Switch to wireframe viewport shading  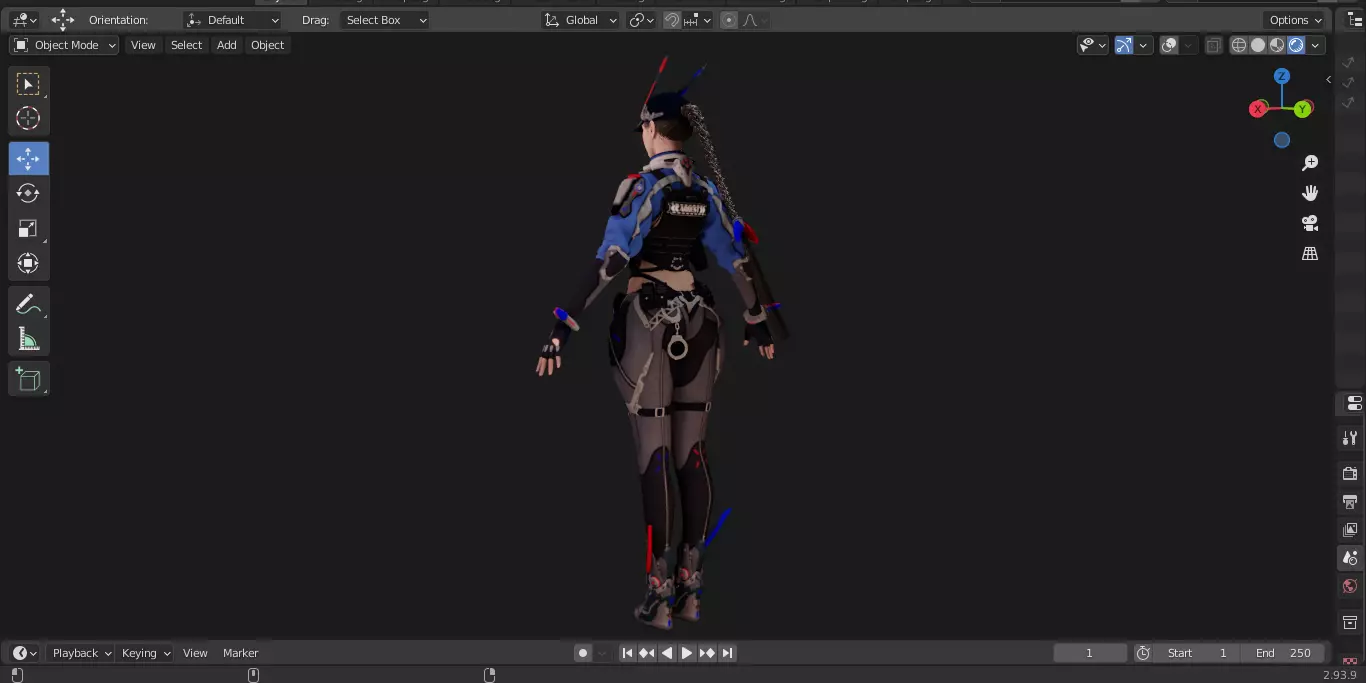point(1239,45)
